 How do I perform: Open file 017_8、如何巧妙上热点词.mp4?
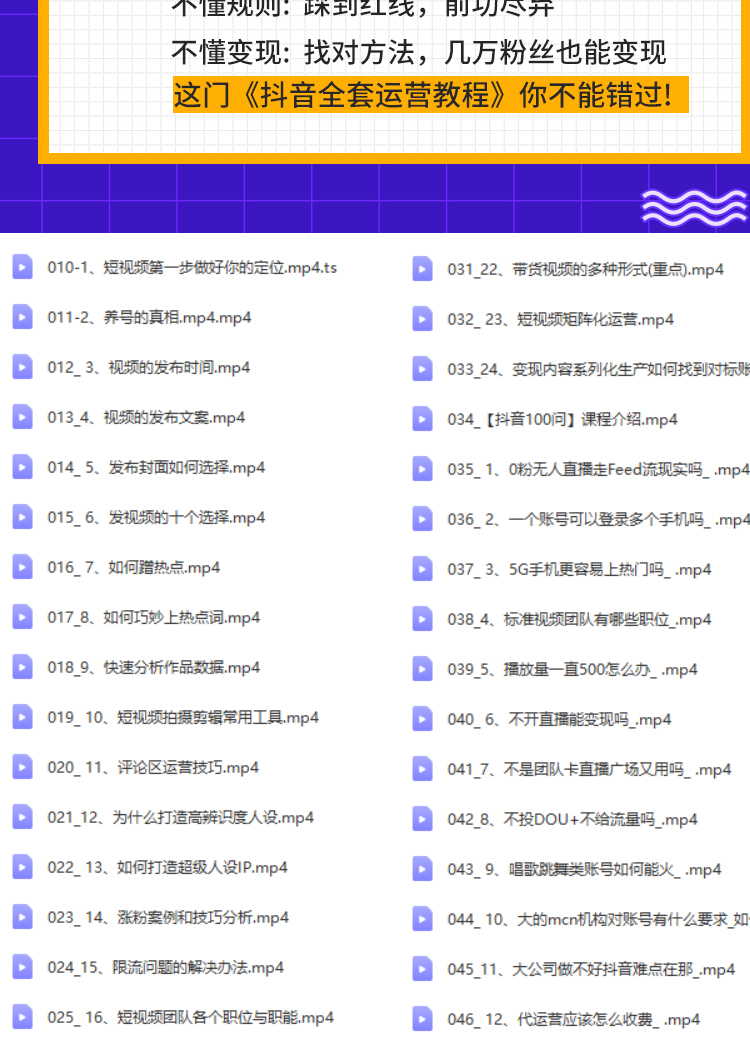point(153,617)
